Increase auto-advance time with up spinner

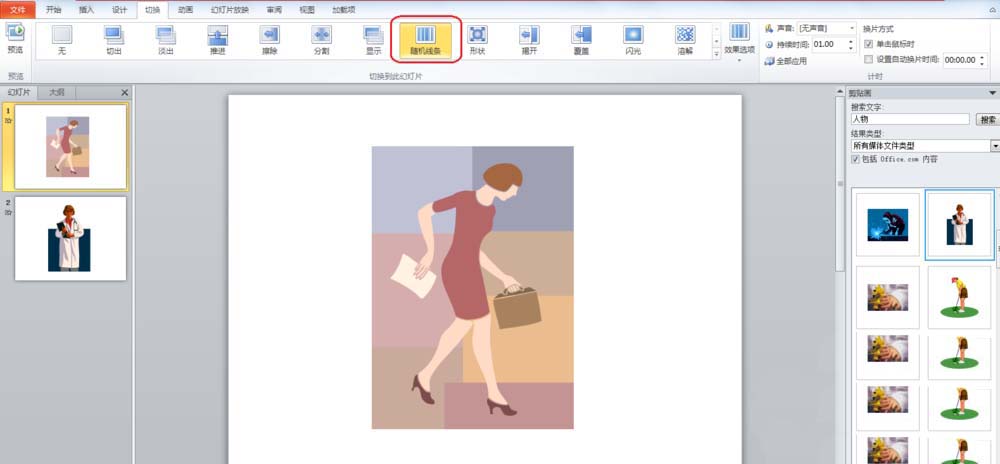coord(982,57)
